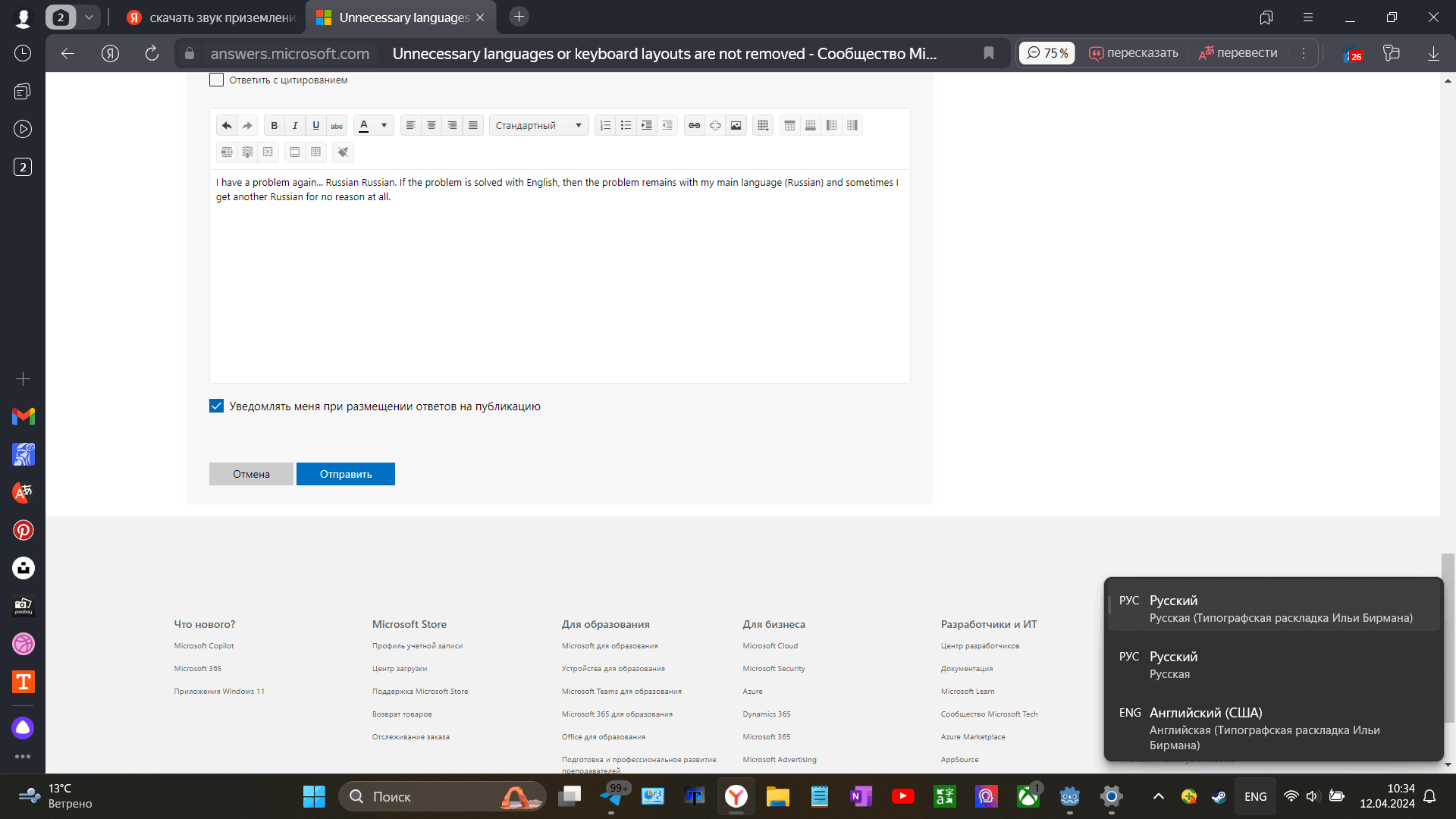Undo the last edit in the reply editor
Viewport: 1456px width, 819px height.
point(227,126)
